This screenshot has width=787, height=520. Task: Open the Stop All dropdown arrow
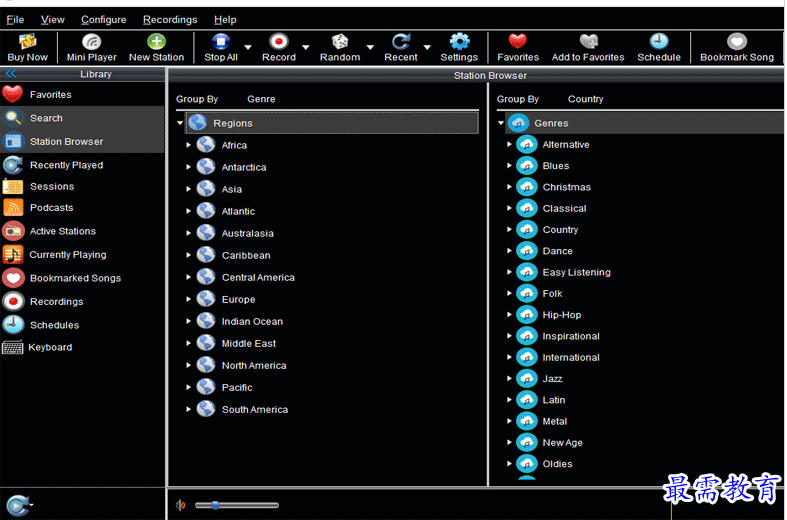coord(248,47)
